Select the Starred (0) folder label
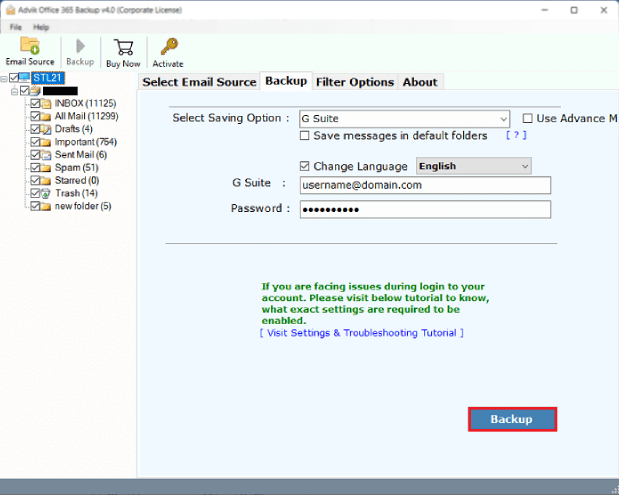The height and width of the screenshot is (495, 619). point(77,180)
